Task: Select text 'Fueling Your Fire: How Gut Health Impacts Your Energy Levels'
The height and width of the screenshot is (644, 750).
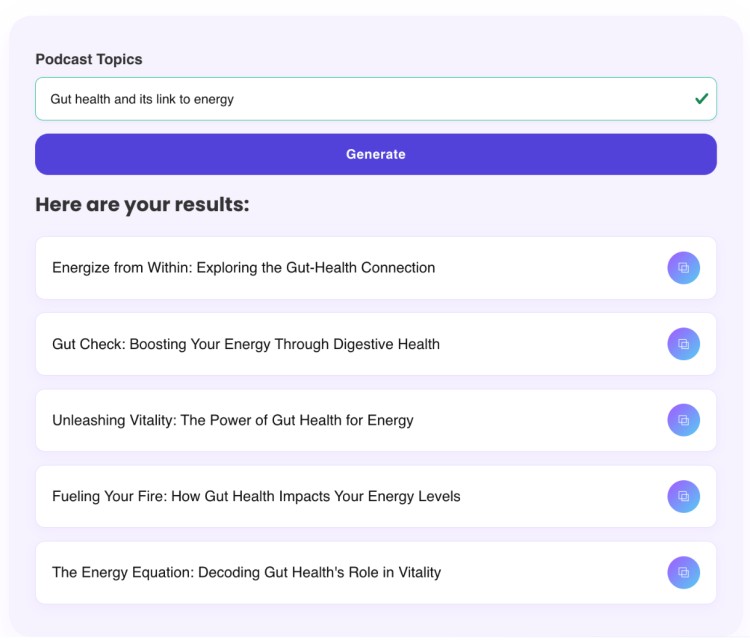Action: [x=256, y=497]
